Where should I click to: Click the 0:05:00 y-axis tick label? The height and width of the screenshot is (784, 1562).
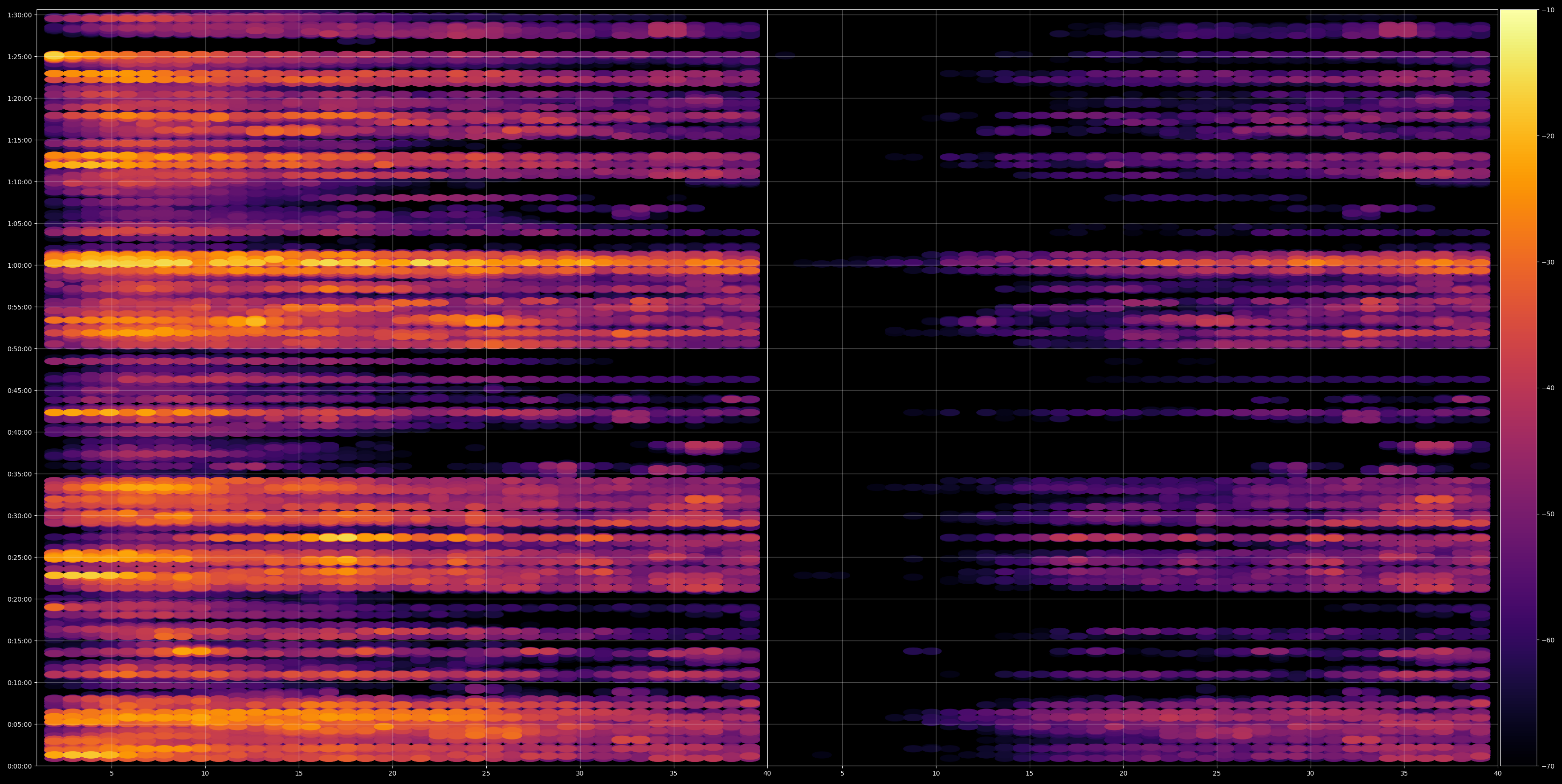tap(19, 724)
